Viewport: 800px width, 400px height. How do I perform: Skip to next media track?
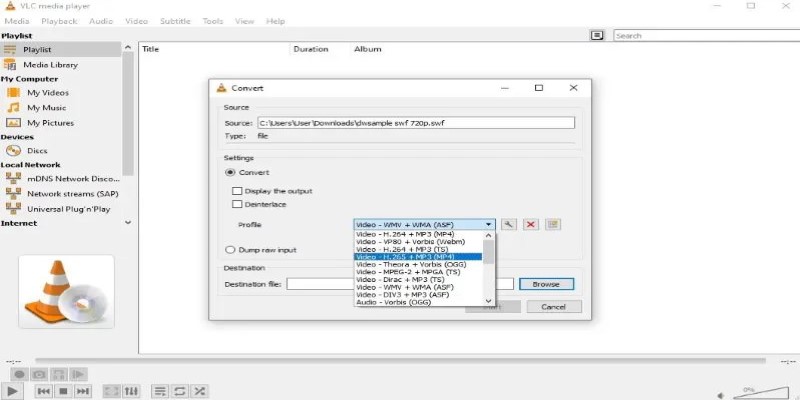(x=83, y=391)
